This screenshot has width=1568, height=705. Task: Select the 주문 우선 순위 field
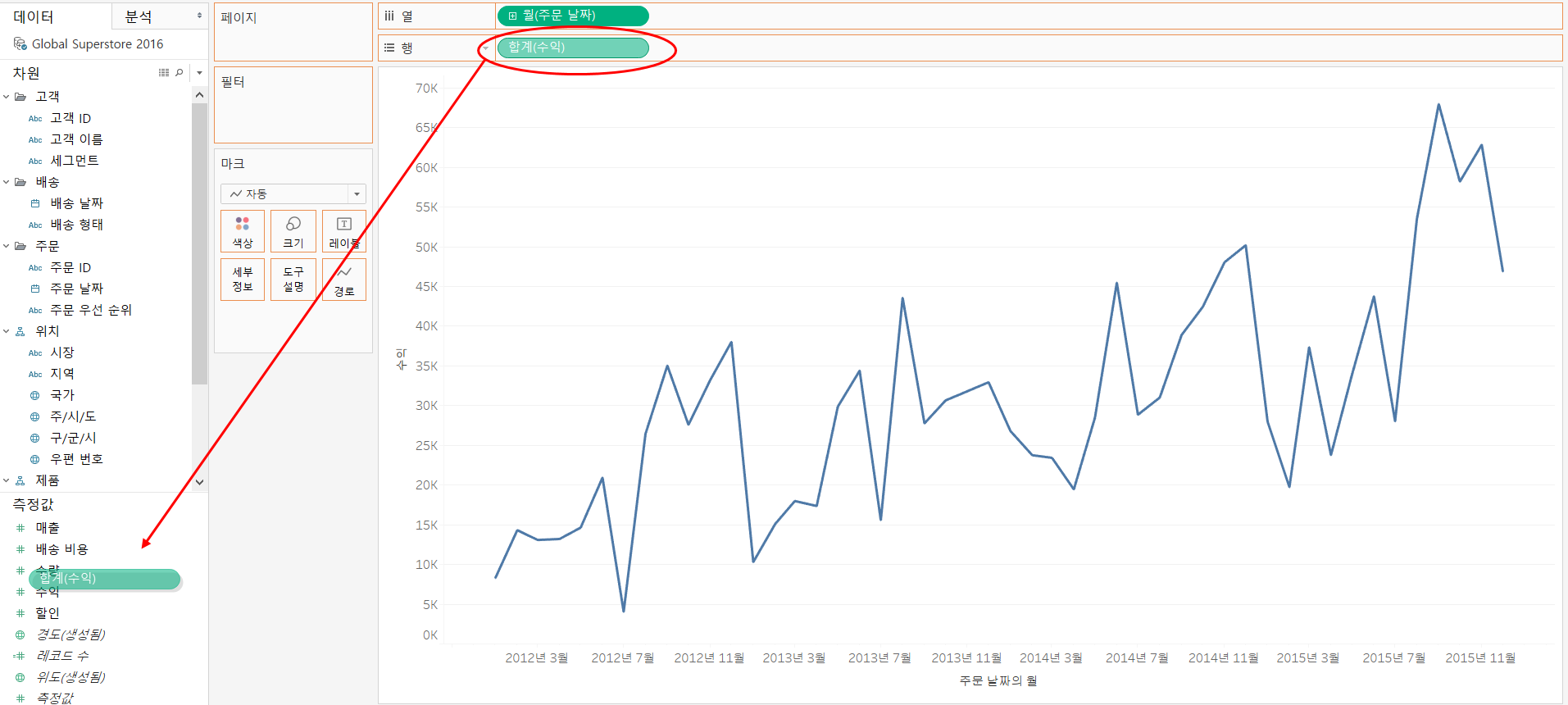tap(91, 310)
